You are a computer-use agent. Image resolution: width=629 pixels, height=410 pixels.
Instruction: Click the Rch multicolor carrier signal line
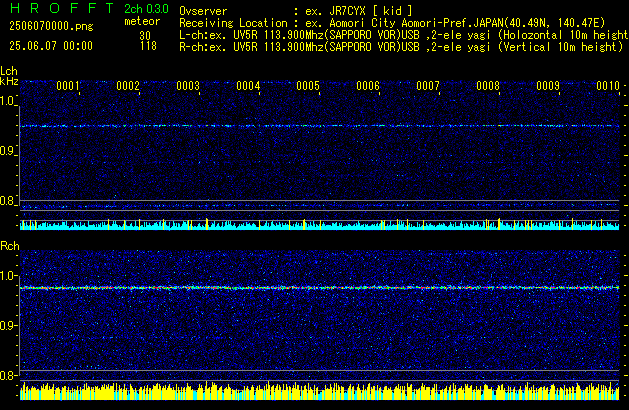tap(319, 288)
